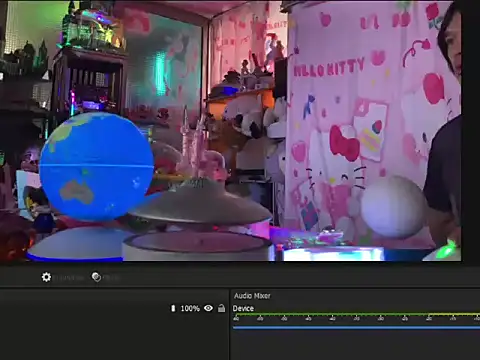Open the source Filters button
This screenshot has height=360, width=480.
(x=96, y=277)
